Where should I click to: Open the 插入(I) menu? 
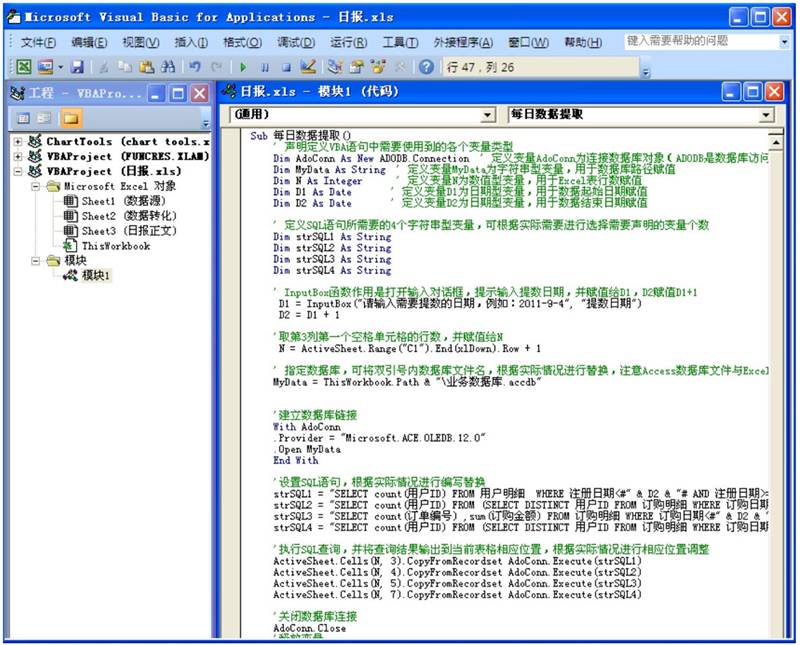tap(191, 42)
